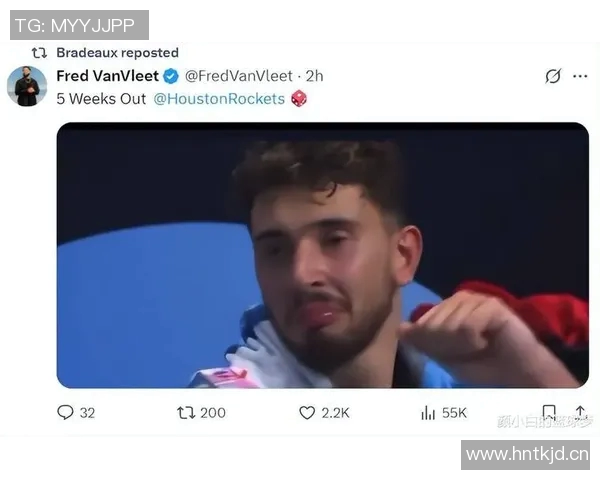The width and height of the screenshot is (600, 480).
Task: Repost the tweet using the arrows icon beside 200
Action: click(x=186, y=413)
